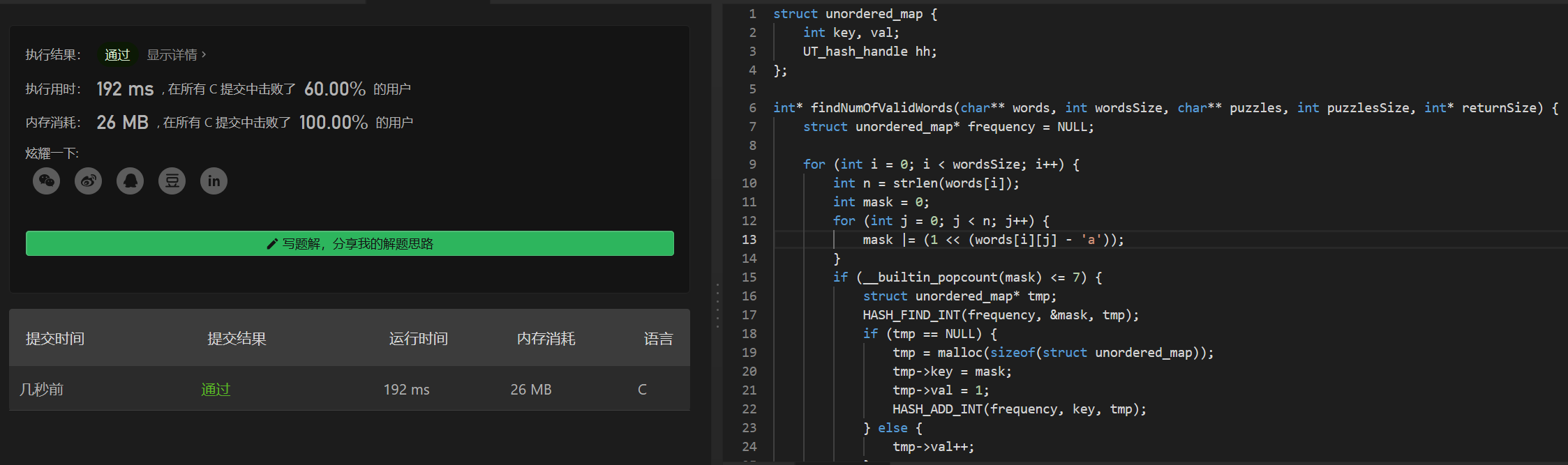
Task: Click the 内存消耗 column header
Action: point(546,339)
